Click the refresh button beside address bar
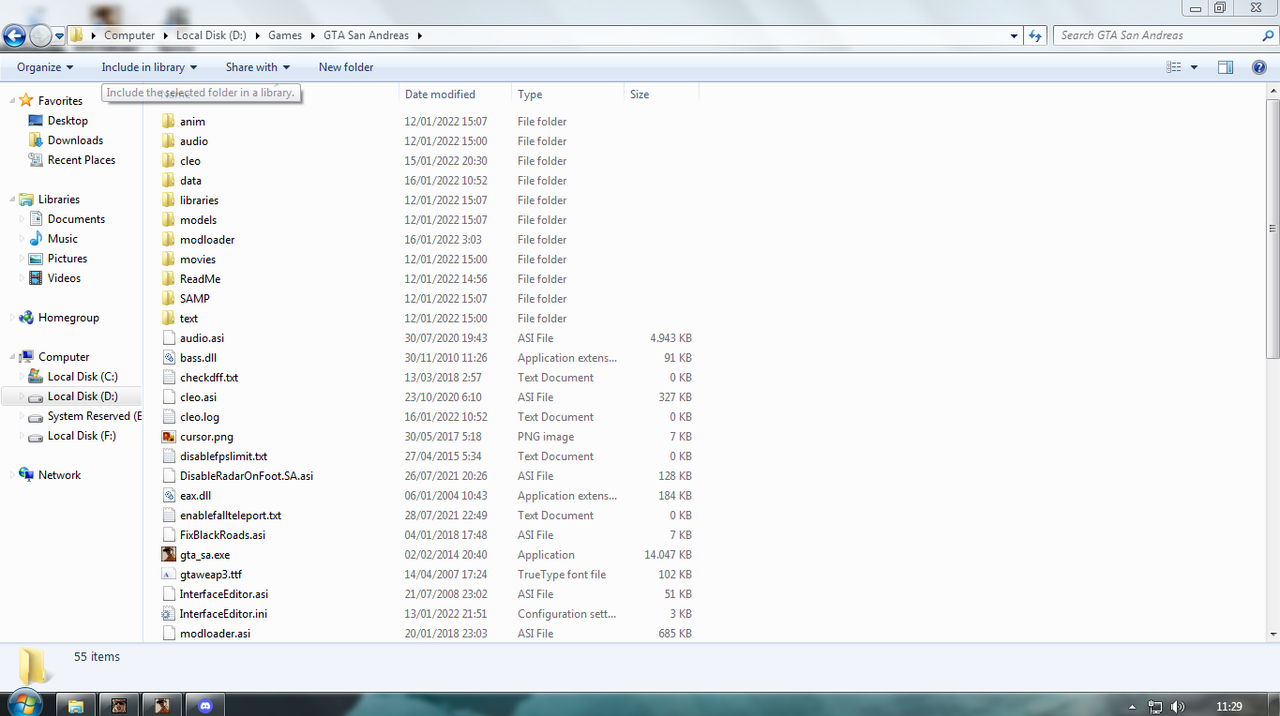This screenshot has height=716, width=1280. 1035,35
